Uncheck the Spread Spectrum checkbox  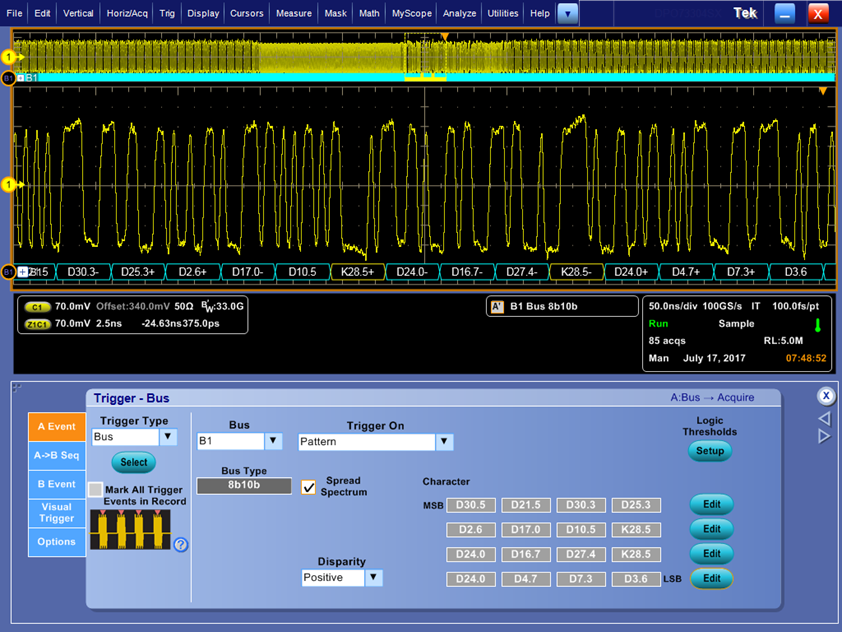click(x=308, y=487)
